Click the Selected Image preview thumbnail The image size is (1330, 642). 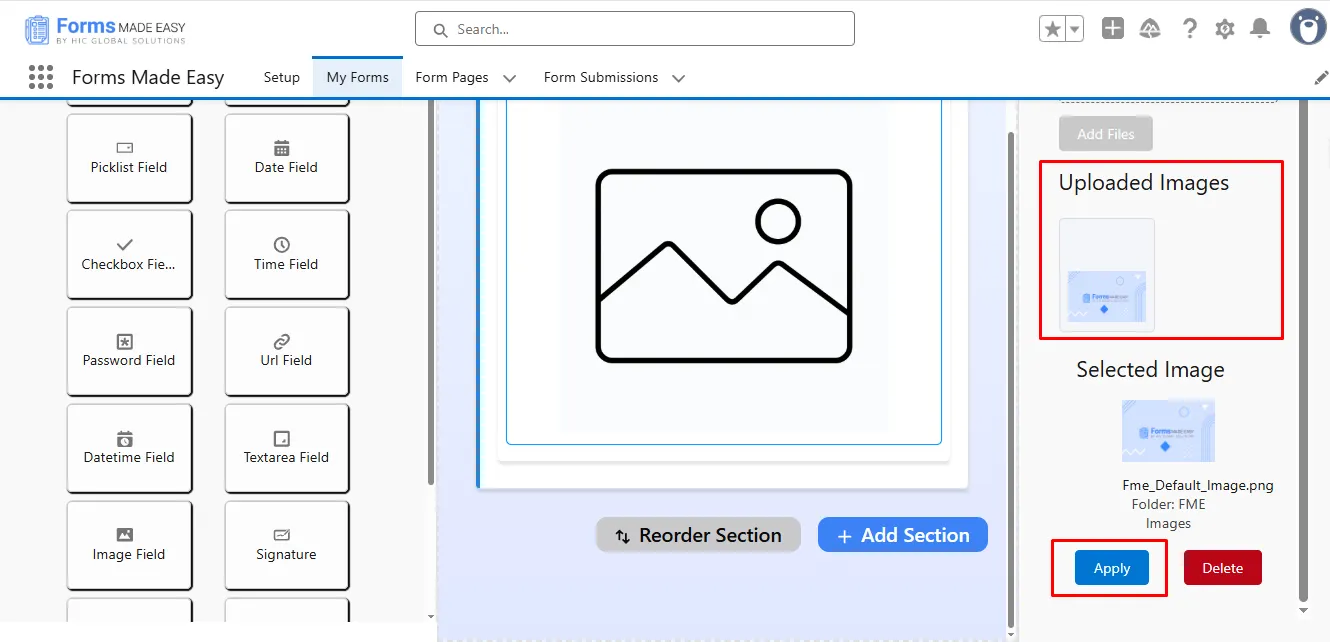coord(1168,430)
